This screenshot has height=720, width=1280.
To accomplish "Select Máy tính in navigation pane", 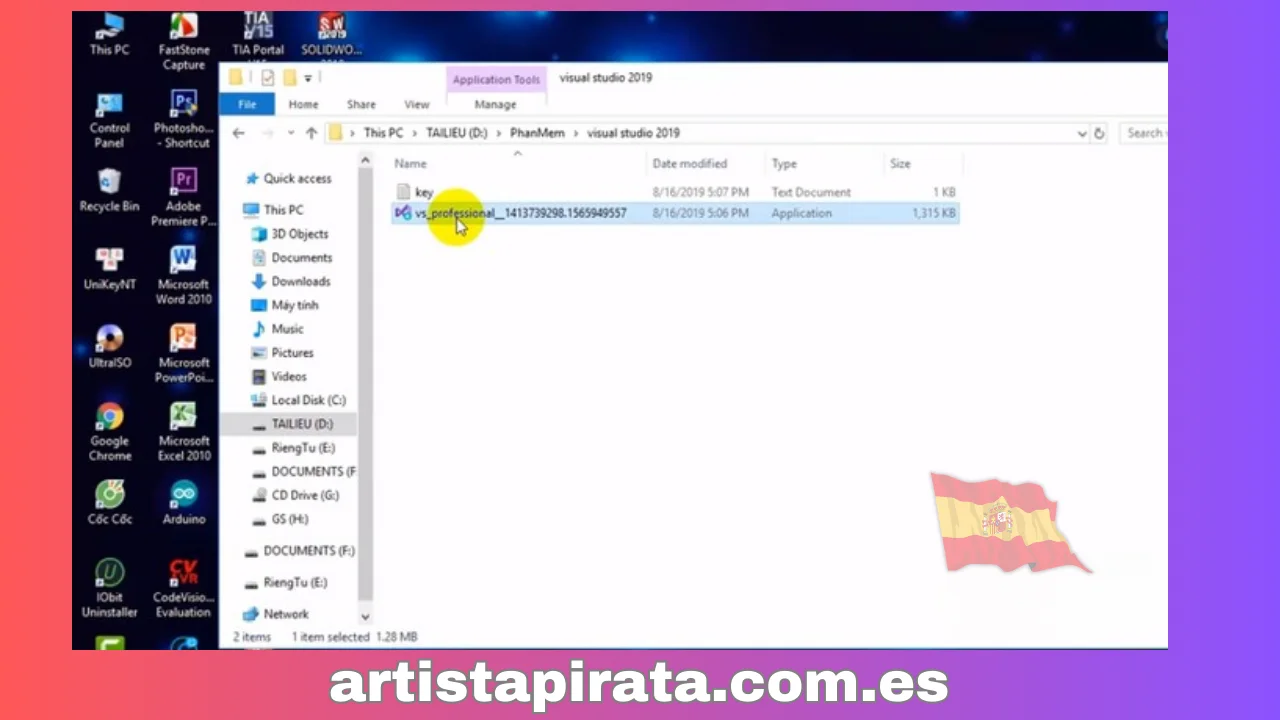I will (295, 305).
